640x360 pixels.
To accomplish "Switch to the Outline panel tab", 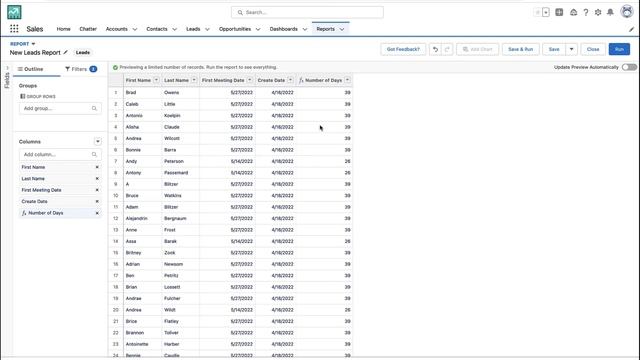I will tap(31, 69).
